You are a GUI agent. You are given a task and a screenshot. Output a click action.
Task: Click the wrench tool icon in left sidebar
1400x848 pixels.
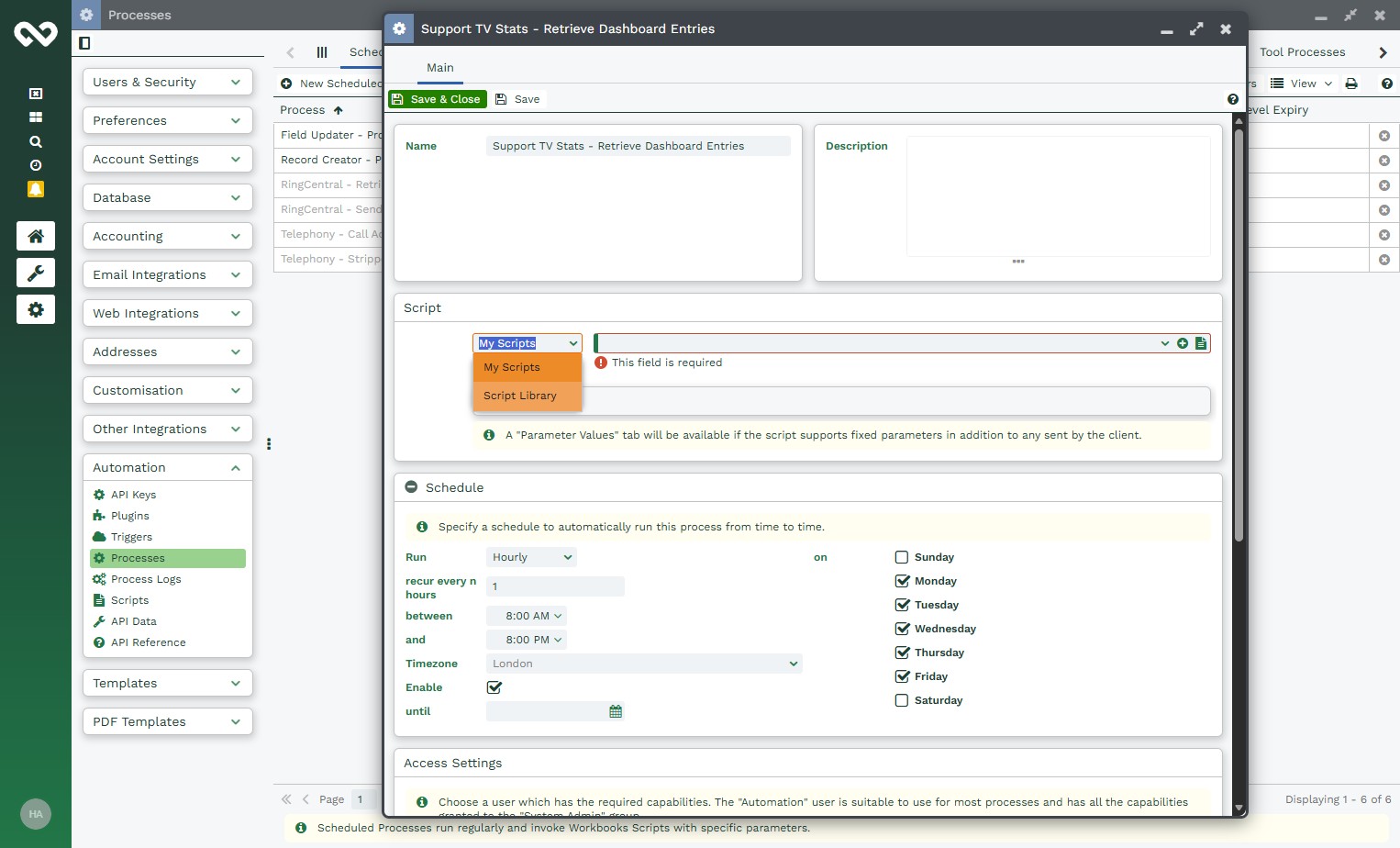click(x=36, y=273)
